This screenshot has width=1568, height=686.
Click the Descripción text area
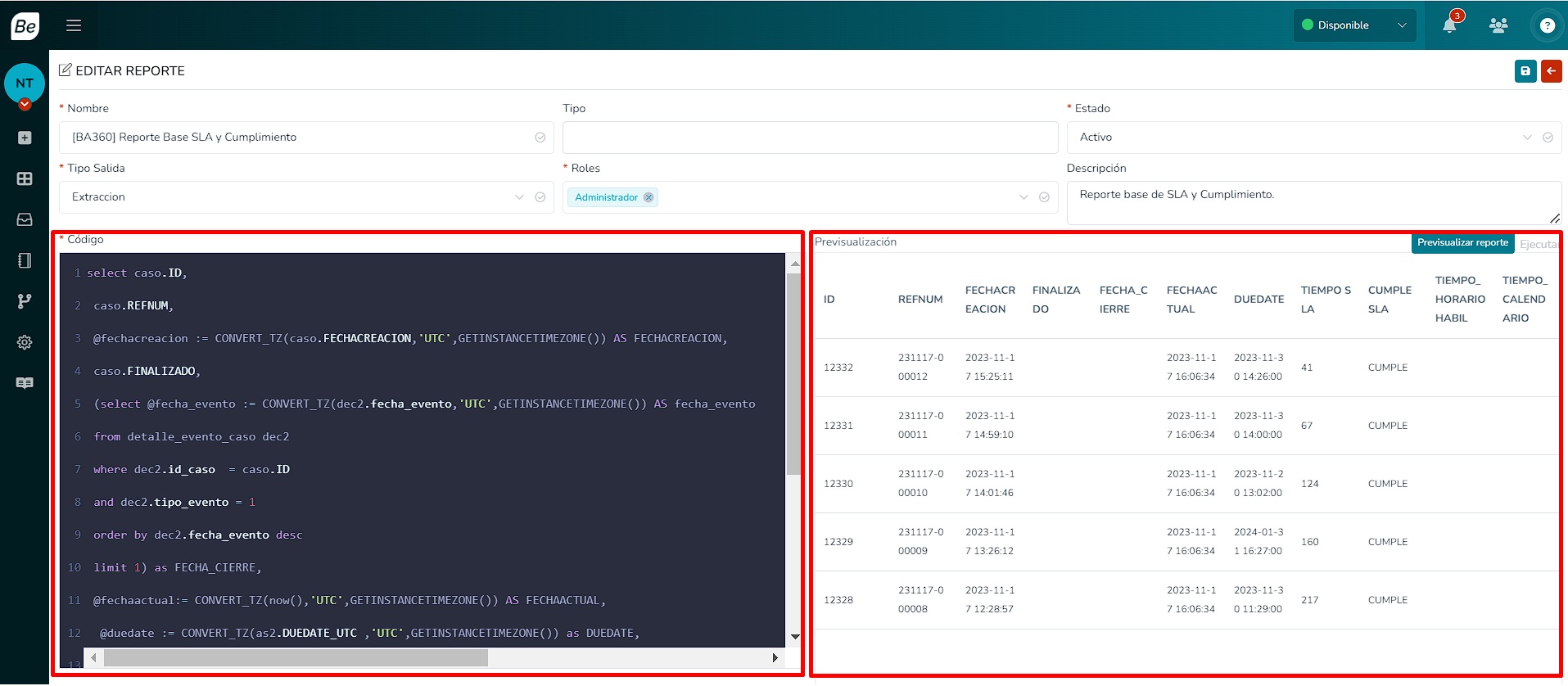tap(1310, 202)
